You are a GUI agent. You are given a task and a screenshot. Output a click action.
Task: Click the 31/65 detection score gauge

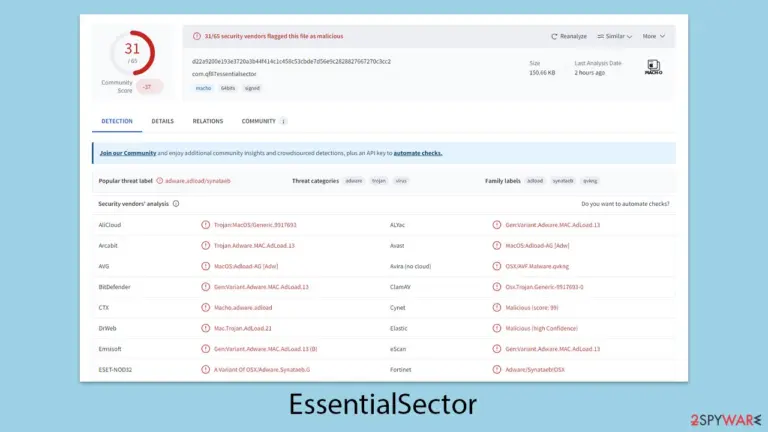click(x=132, y=53)
